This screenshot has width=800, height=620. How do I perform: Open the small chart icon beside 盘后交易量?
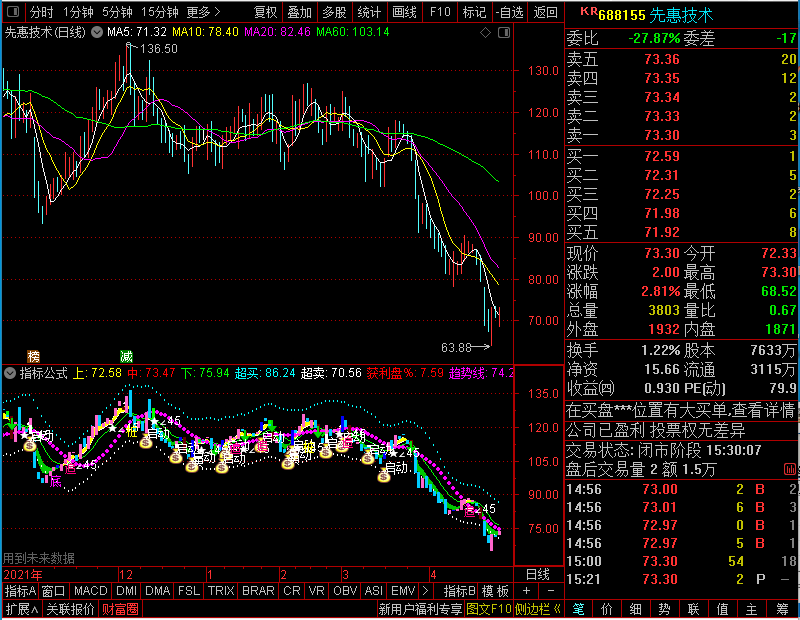[x=789, y=469]
